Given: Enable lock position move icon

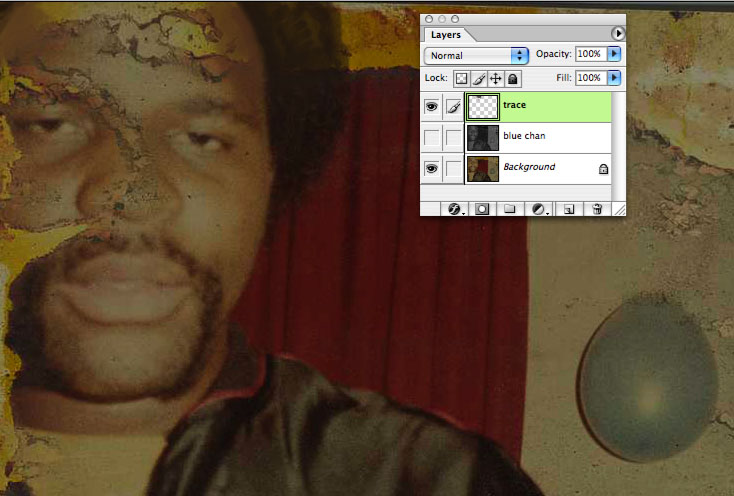Looking at the screenshot, I should 495,79.
